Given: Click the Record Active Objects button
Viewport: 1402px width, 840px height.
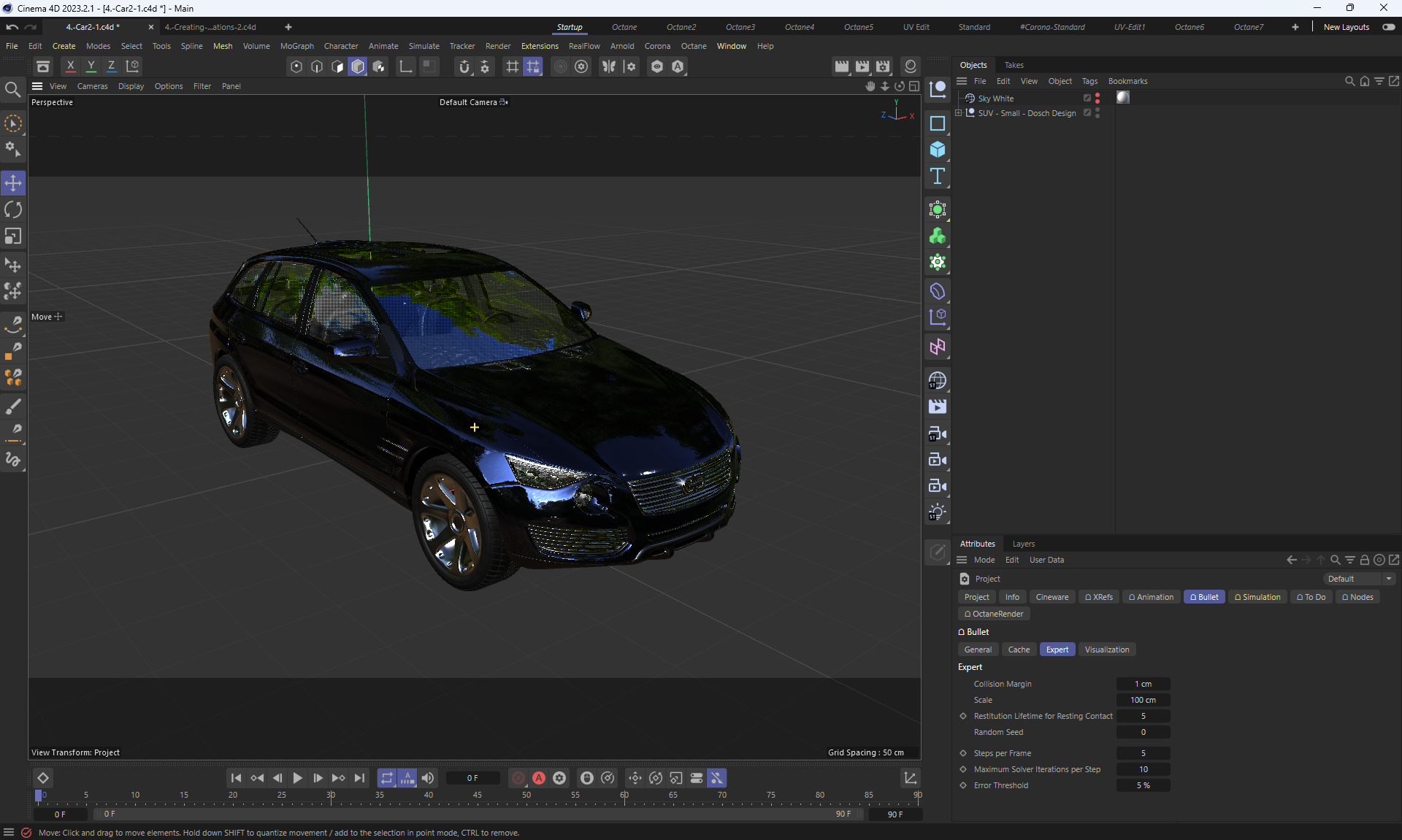Looking at the screenshot, I should click(518, 778).
